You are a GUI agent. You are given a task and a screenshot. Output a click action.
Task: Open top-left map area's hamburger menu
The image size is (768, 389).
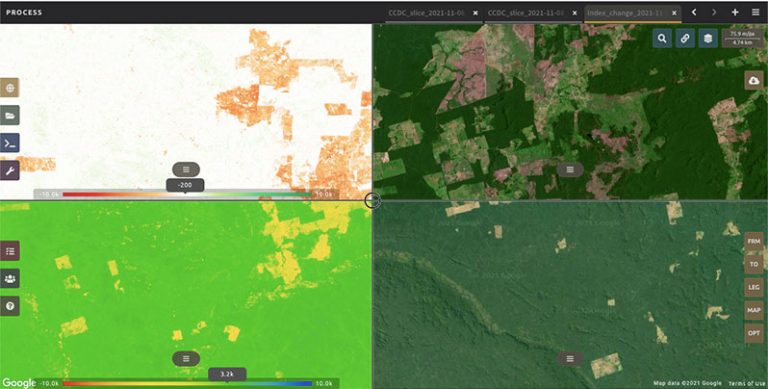[186, 170]
